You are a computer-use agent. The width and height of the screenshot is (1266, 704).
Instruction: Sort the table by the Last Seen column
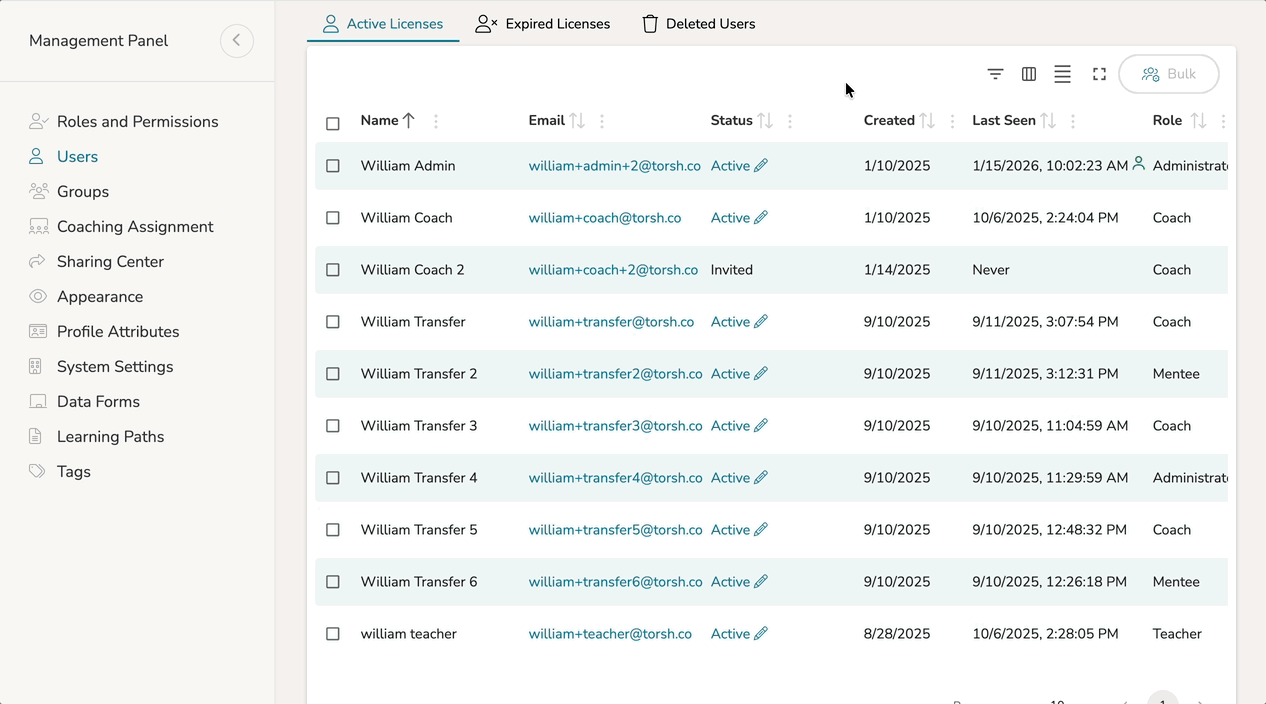tap(1047, 121)
